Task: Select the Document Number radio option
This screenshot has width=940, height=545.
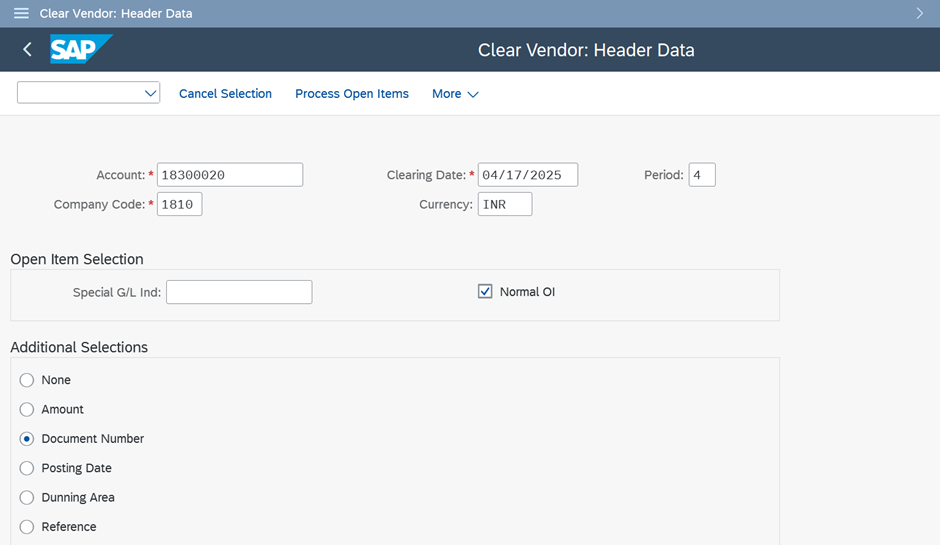Action: point(26,439)
